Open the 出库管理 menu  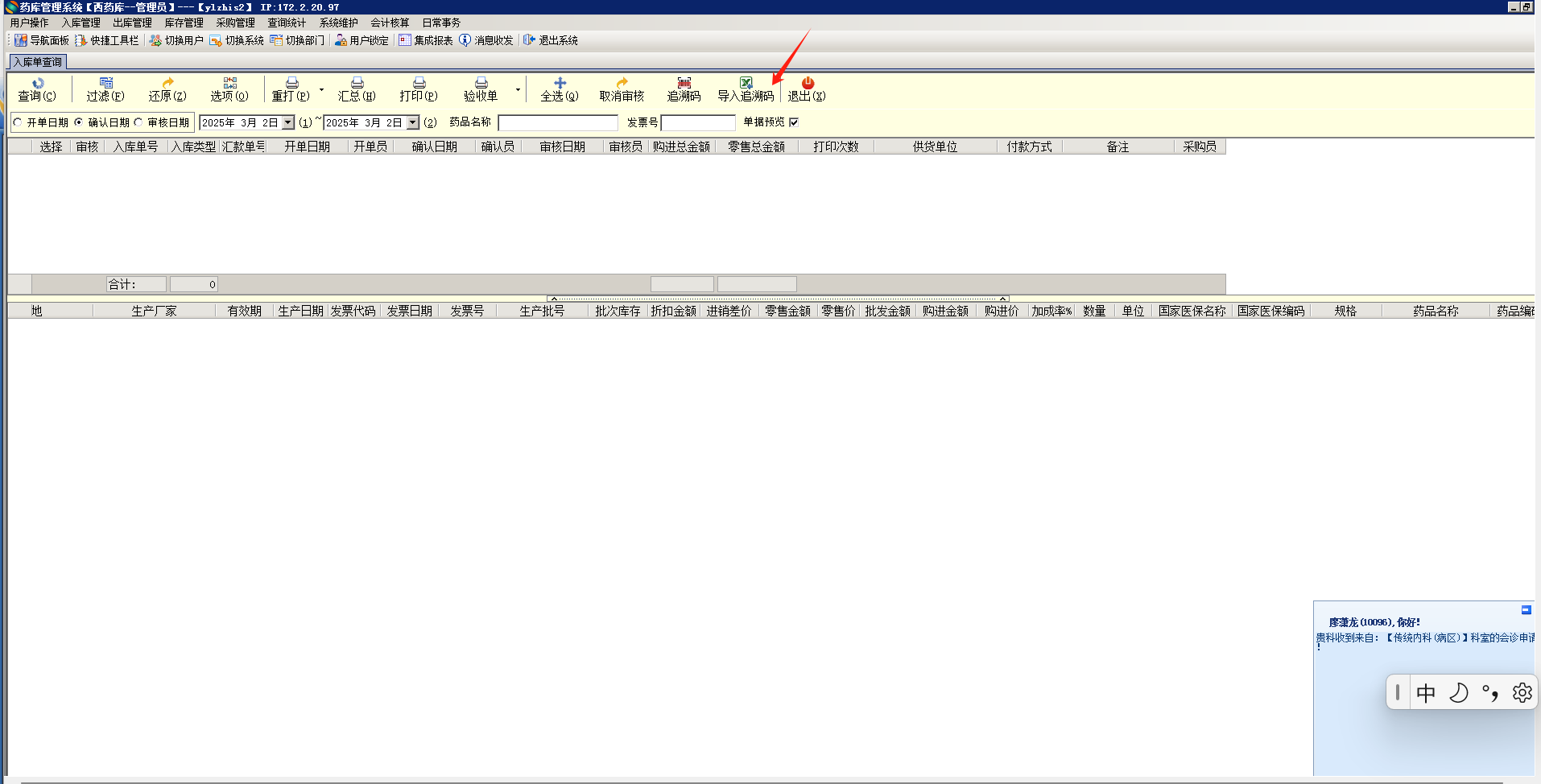(133, 23)
